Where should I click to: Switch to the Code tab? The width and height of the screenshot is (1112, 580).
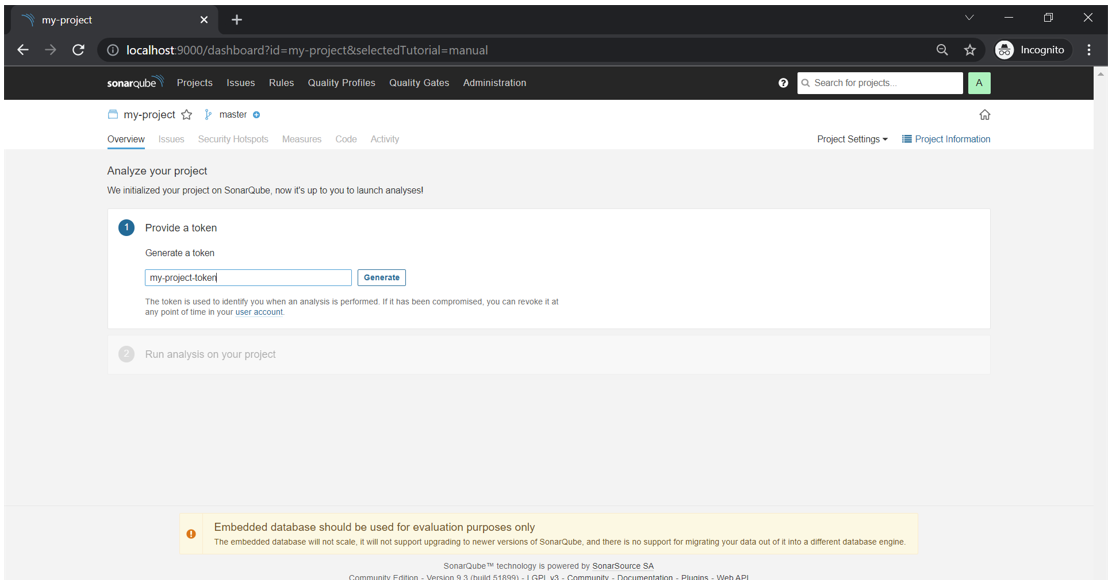(346, 139)
